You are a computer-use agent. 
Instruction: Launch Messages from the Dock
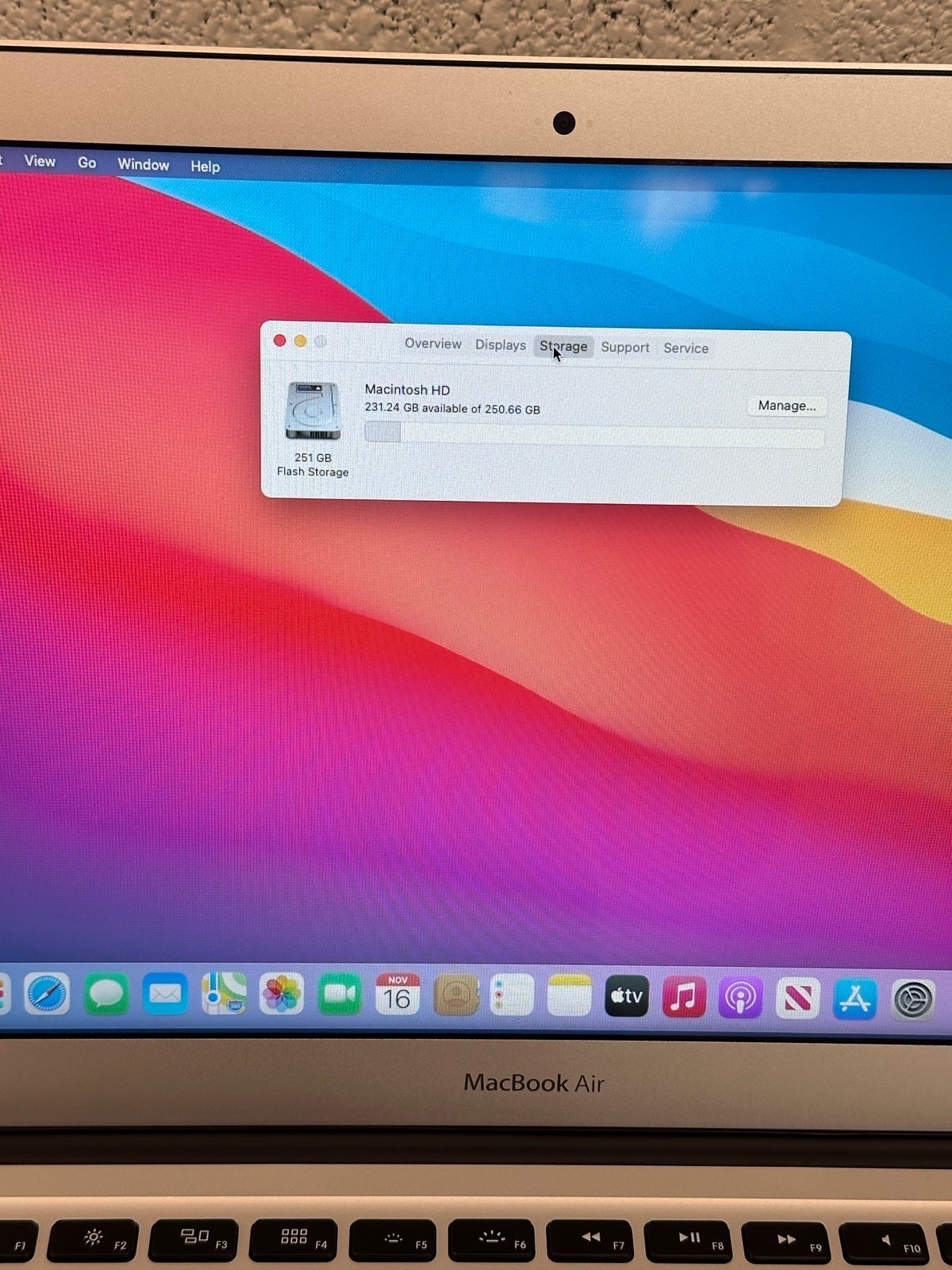click(106, 994)
